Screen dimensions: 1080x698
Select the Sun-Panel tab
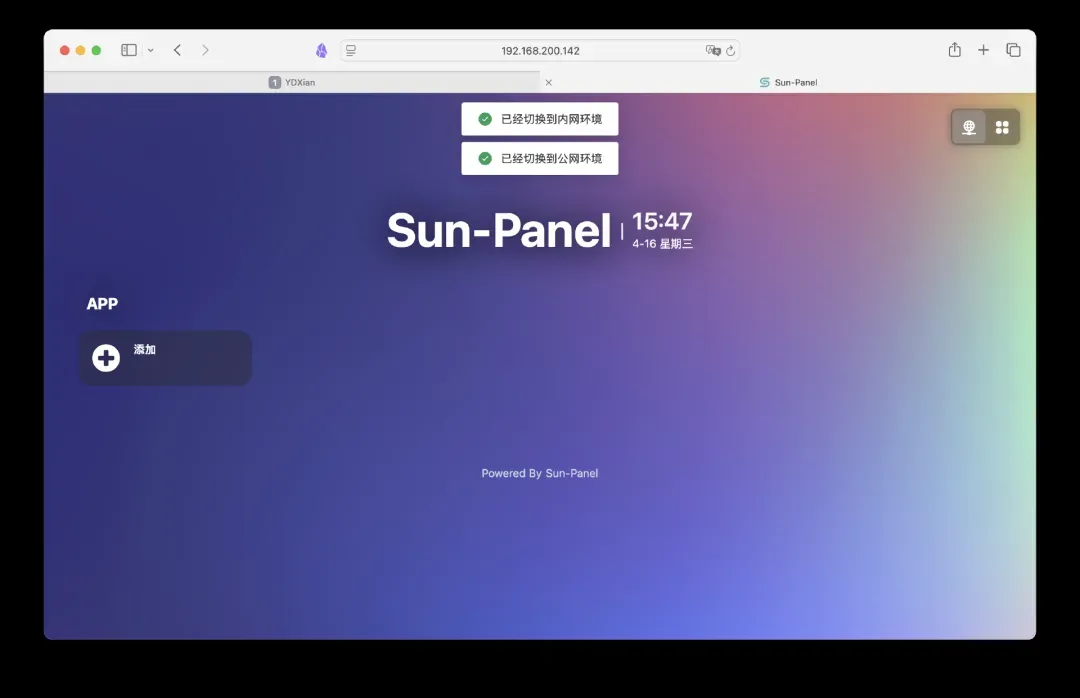coord(788,82)
